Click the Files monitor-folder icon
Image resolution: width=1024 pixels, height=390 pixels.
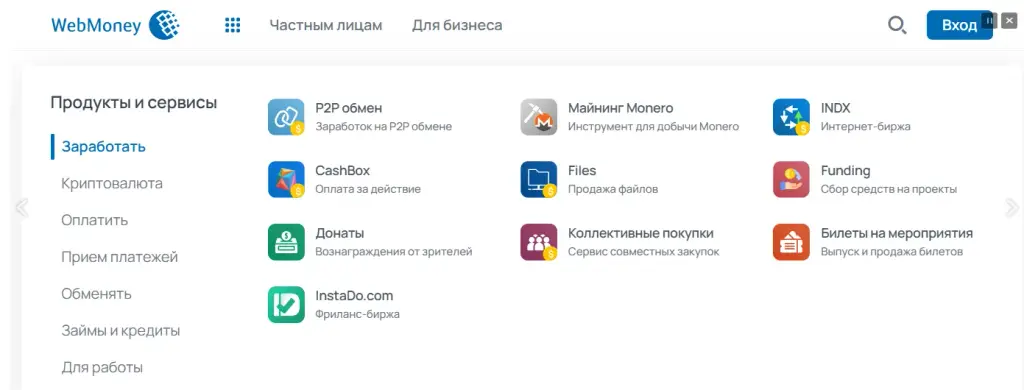[x=539, y=180]
